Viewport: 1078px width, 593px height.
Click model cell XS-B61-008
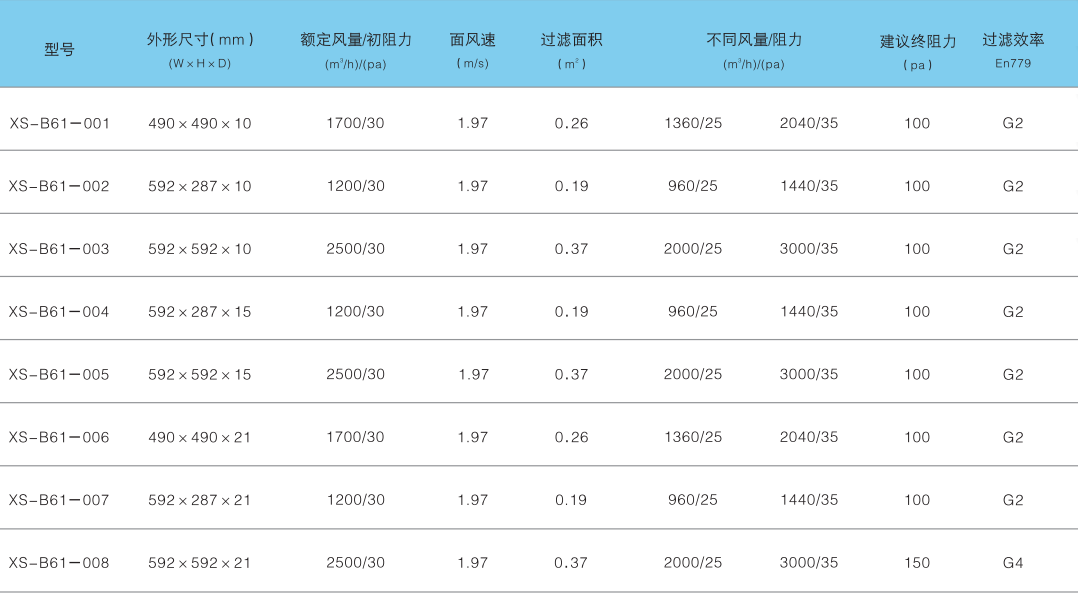59,563
